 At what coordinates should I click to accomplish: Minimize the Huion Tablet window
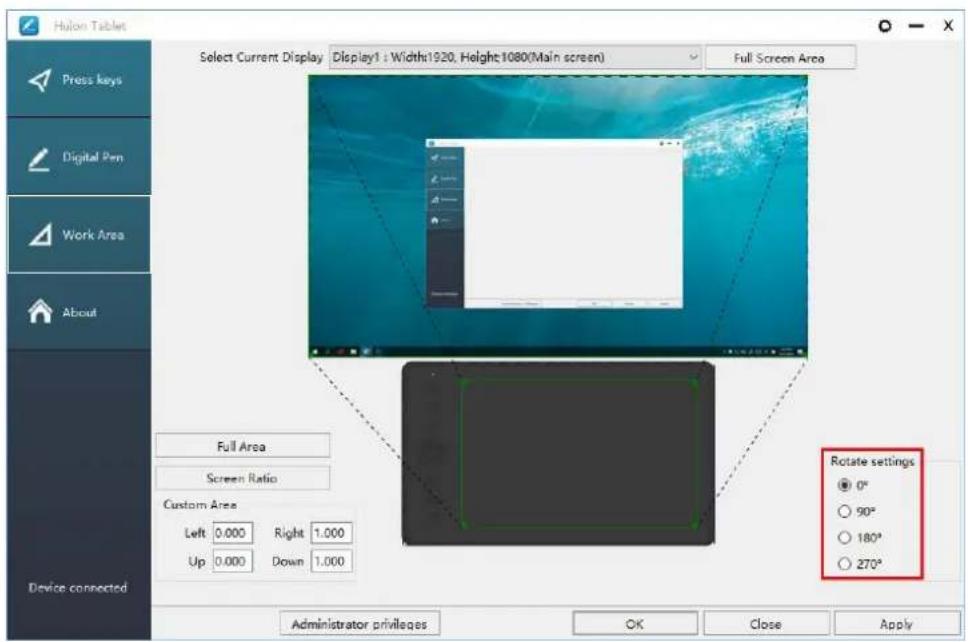click(x=917, y=26)
